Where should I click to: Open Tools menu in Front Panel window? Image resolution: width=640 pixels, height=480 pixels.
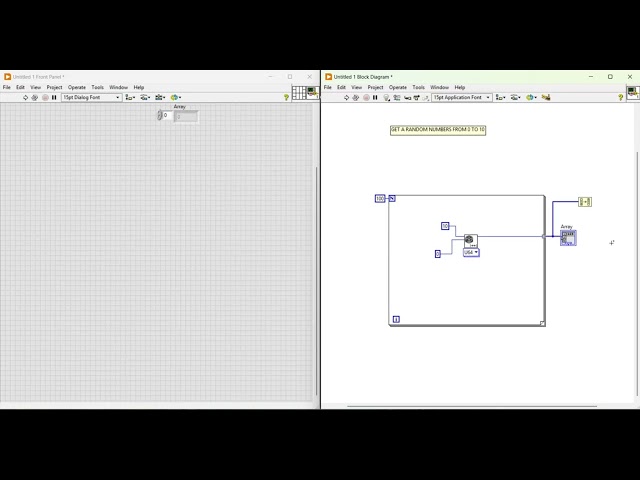pos(98,87)
